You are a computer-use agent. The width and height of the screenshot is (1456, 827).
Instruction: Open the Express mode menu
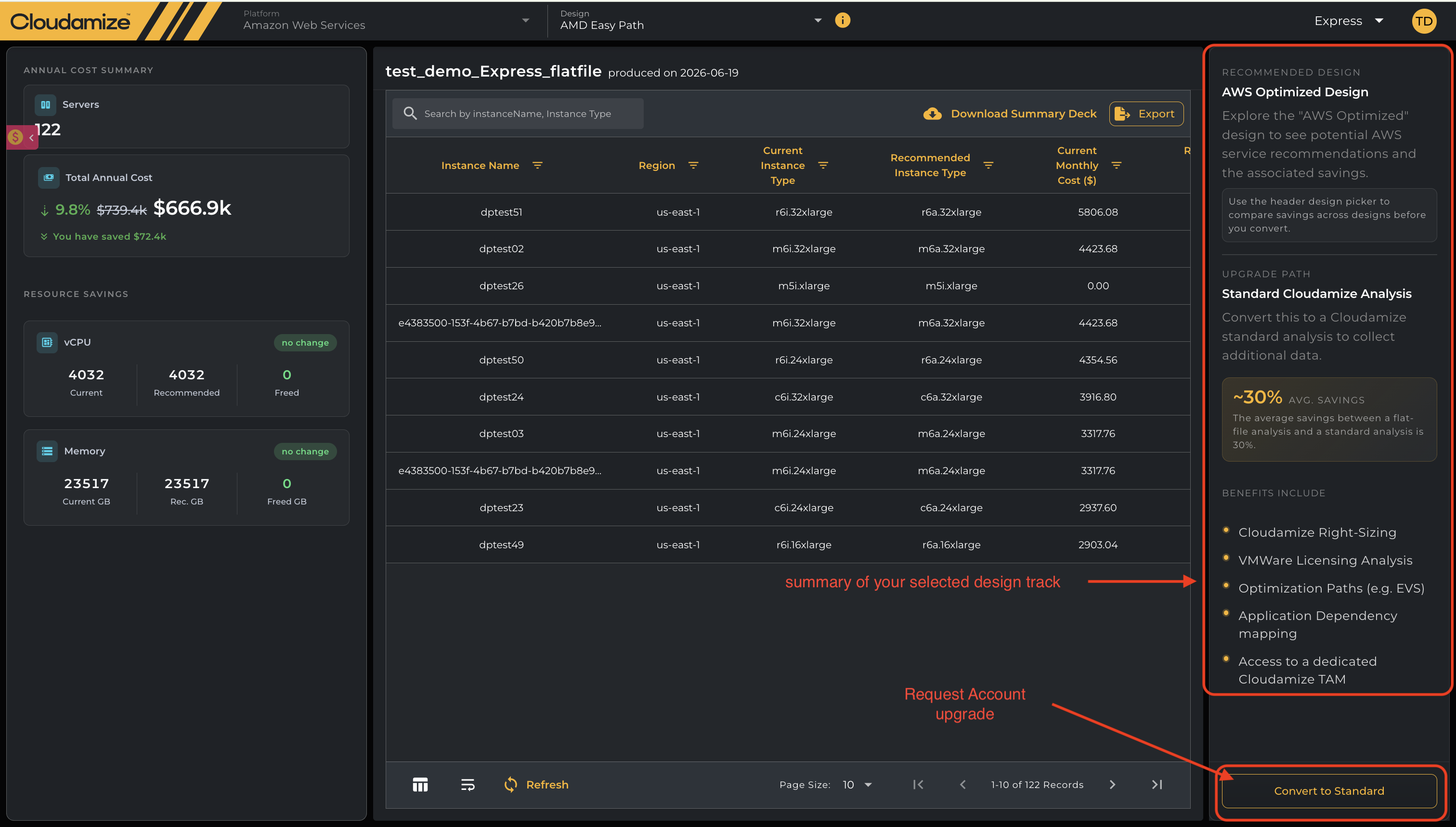pos(1349,21)
